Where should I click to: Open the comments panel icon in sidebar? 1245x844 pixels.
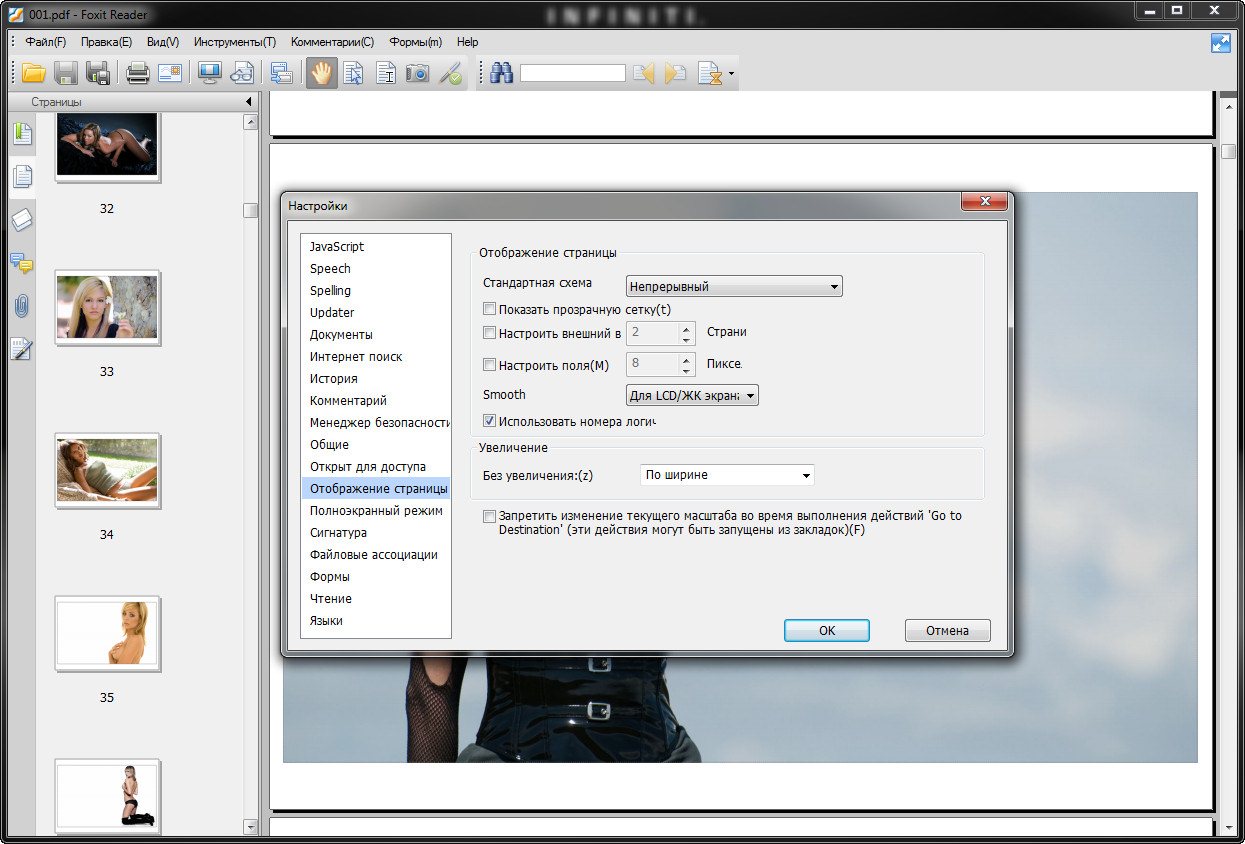coord(22,263)
